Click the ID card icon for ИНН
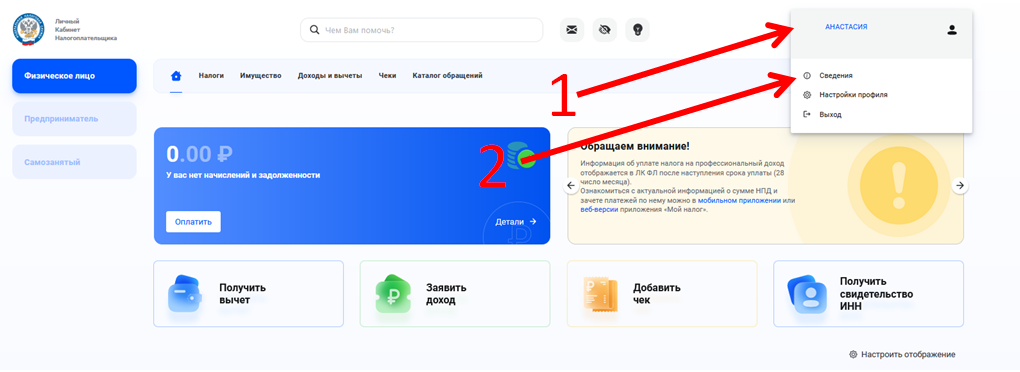 (x=806, y=293)
